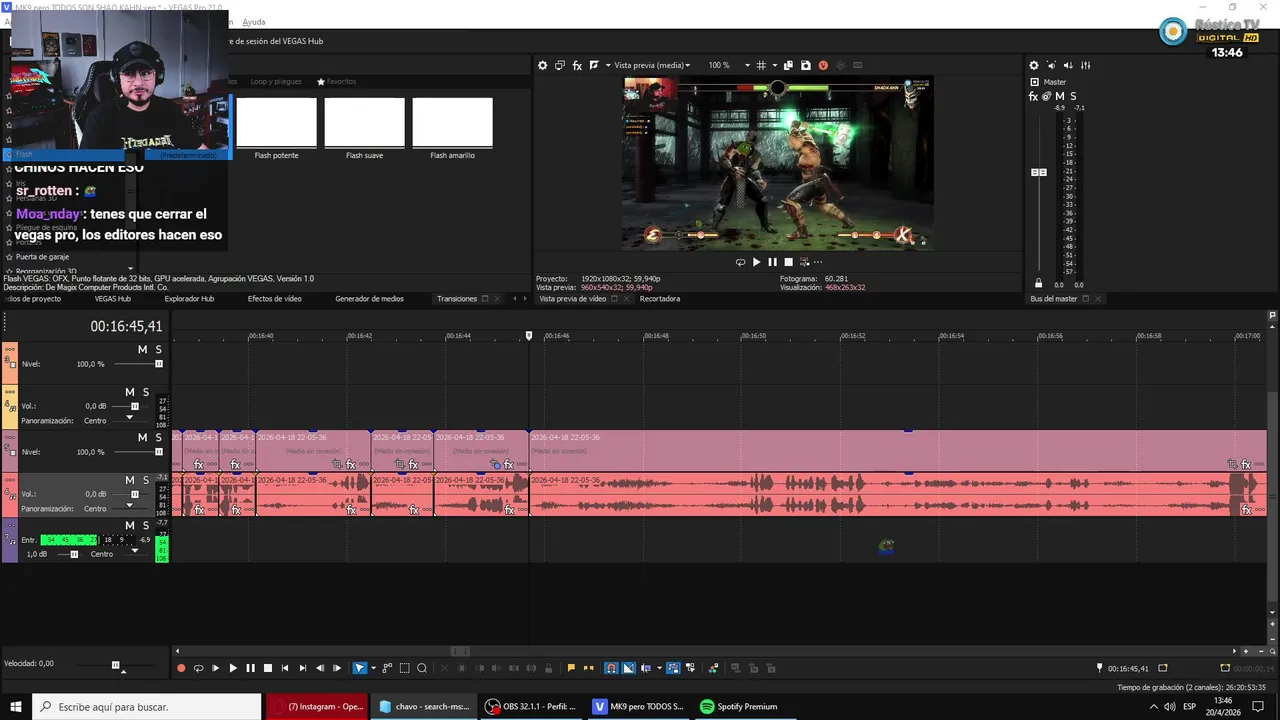The height and width of the screenshot is (720, 1280).
Task: Expand track 7 options arrow beside Centro
Action: (x=135, y=551)
